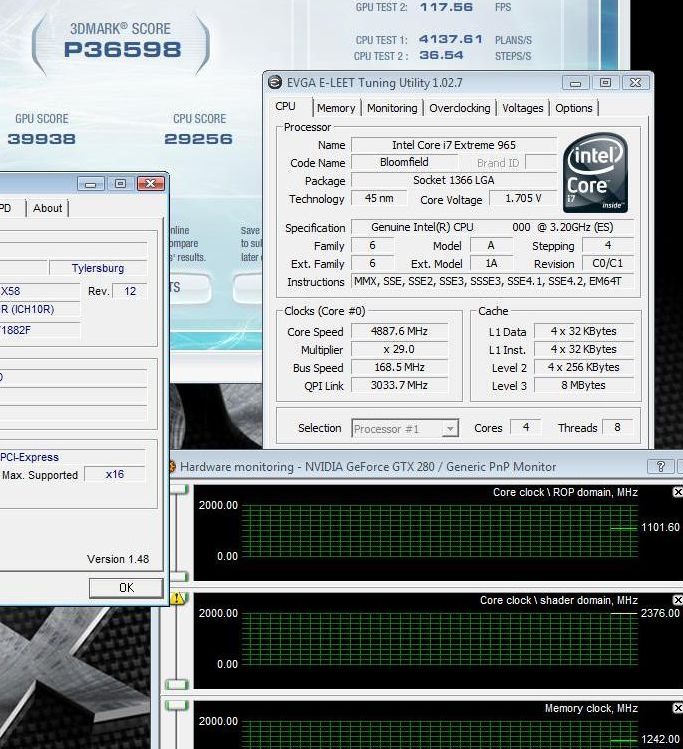Maximize the EVGA E-LEET window
This screenshot has height=749, width=683.
605,83
